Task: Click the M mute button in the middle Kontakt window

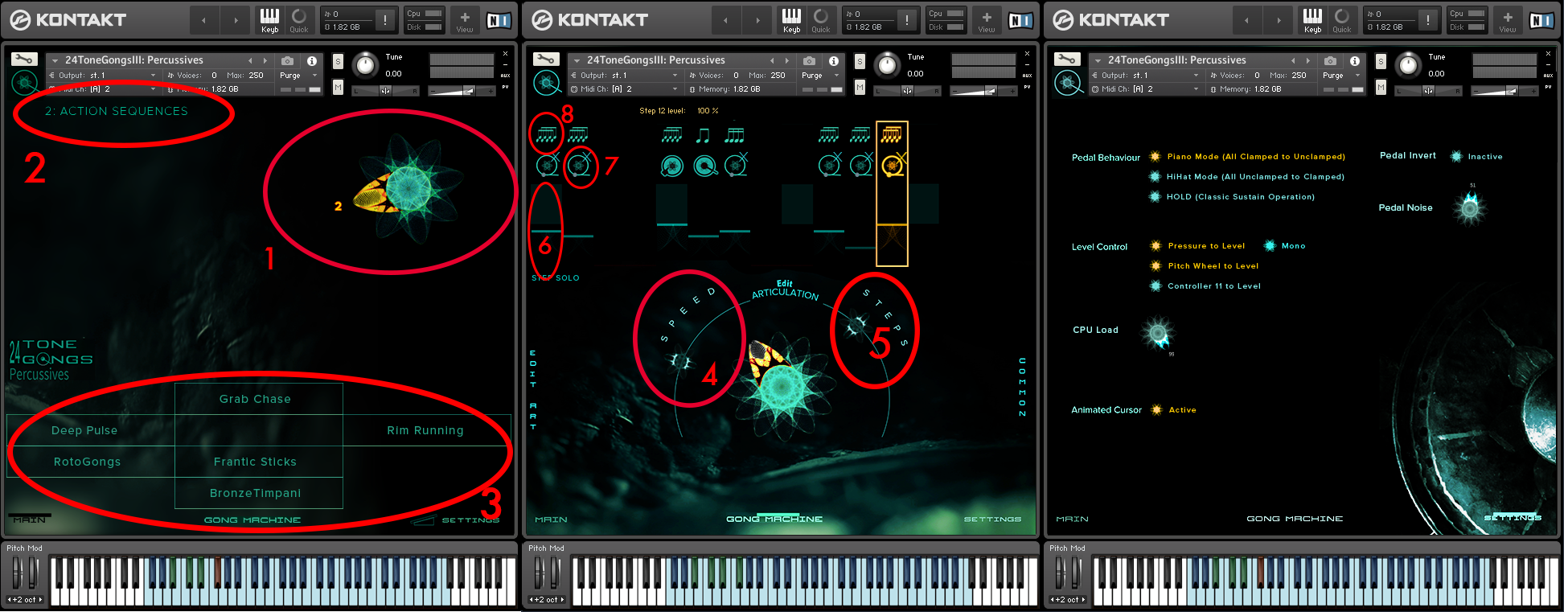Action: pyautogui.click(x=860, y=87)
